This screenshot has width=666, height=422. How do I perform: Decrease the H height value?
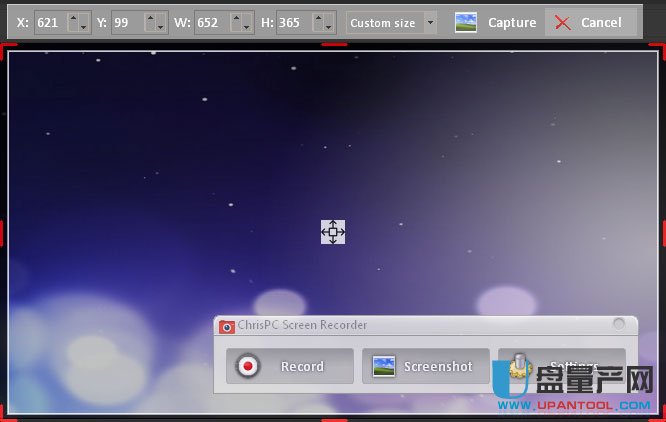[327, 28]
